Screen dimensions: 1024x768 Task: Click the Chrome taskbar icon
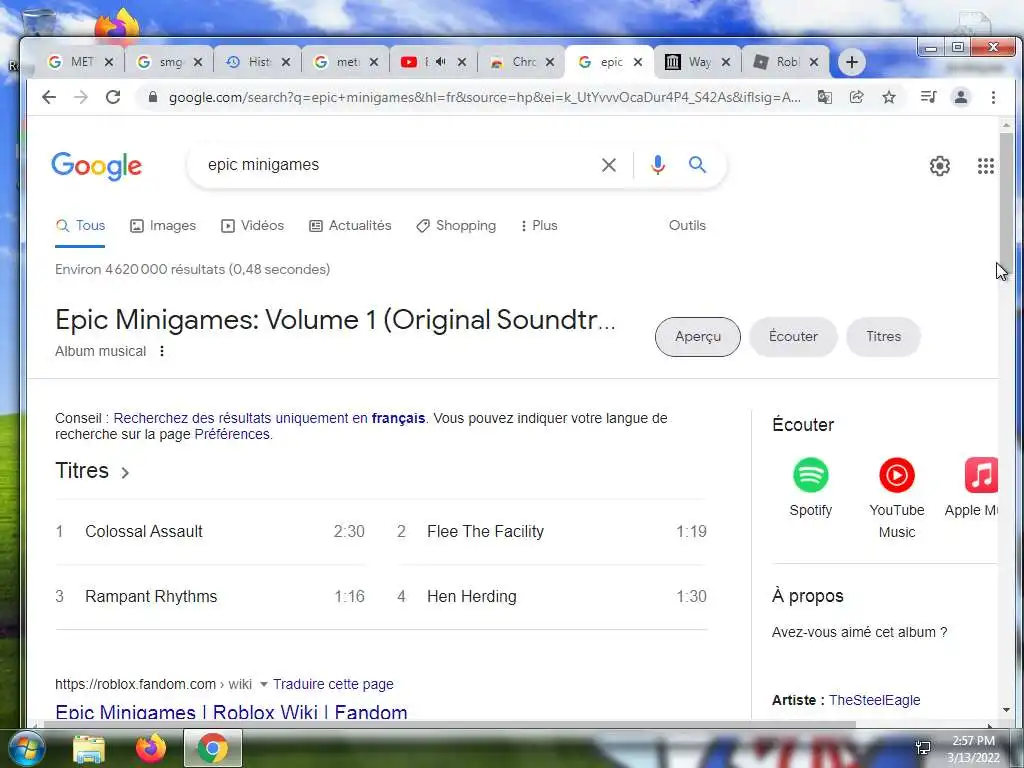pos(212,748)
